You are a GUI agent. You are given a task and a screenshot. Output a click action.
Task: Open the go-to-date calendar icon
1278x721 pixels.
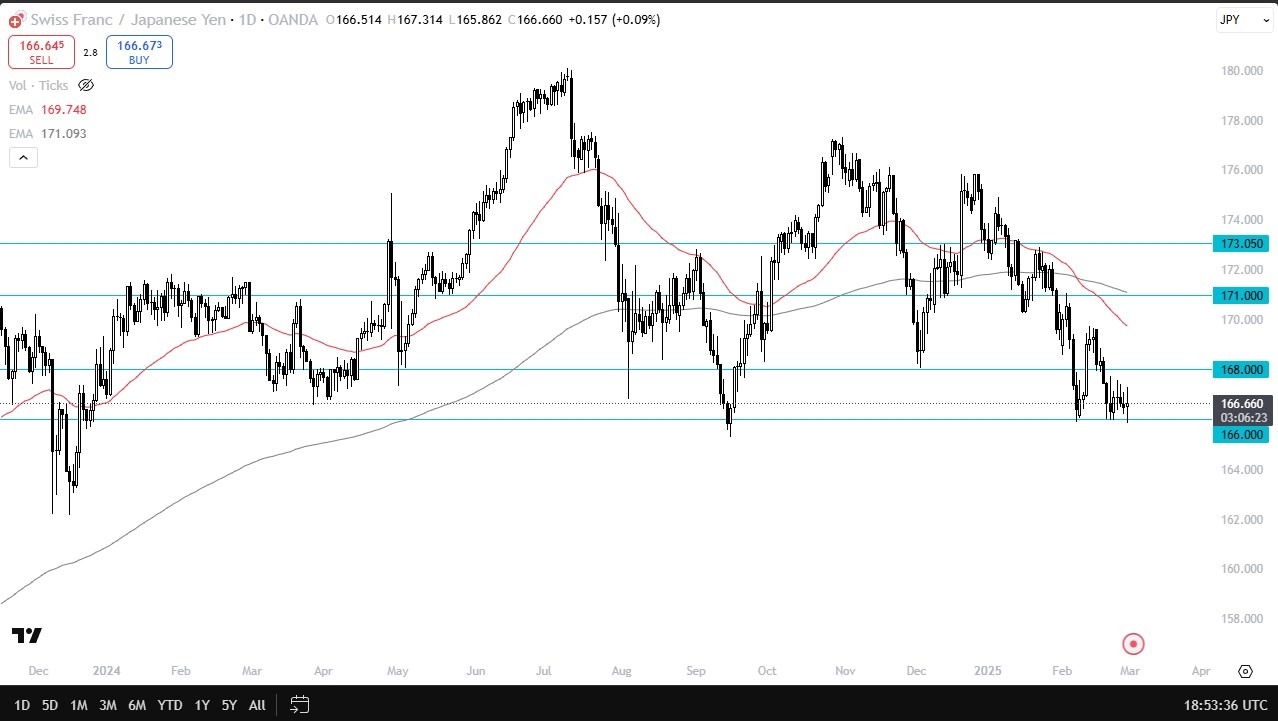(299, 704)
